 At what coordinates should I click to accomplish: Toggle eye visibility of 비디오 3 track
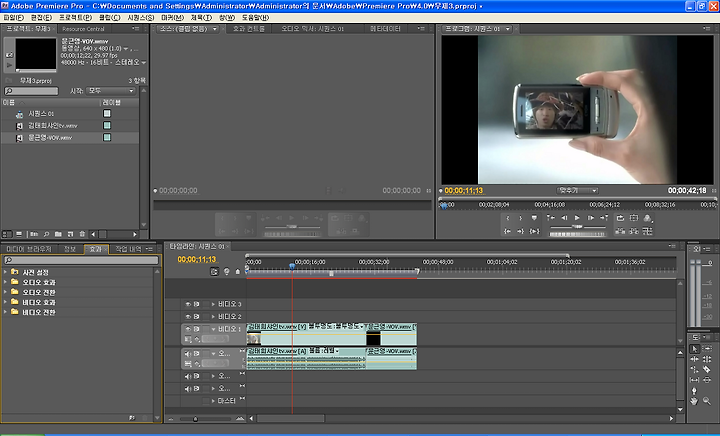pyautogui.click(x=188, y=304)
